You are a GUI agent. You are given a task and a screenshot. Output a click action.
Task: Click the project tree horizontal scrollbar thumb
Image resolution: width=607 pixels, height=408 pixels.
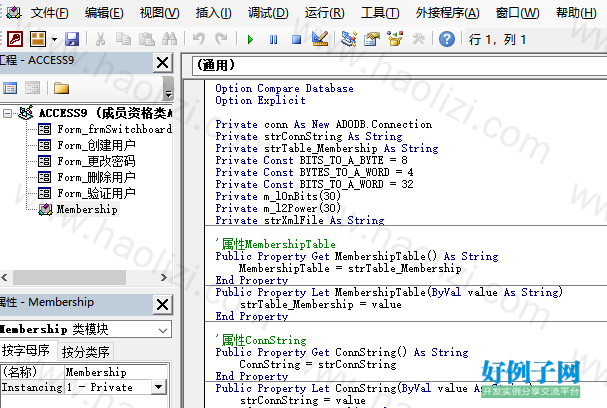click(69, 277)
